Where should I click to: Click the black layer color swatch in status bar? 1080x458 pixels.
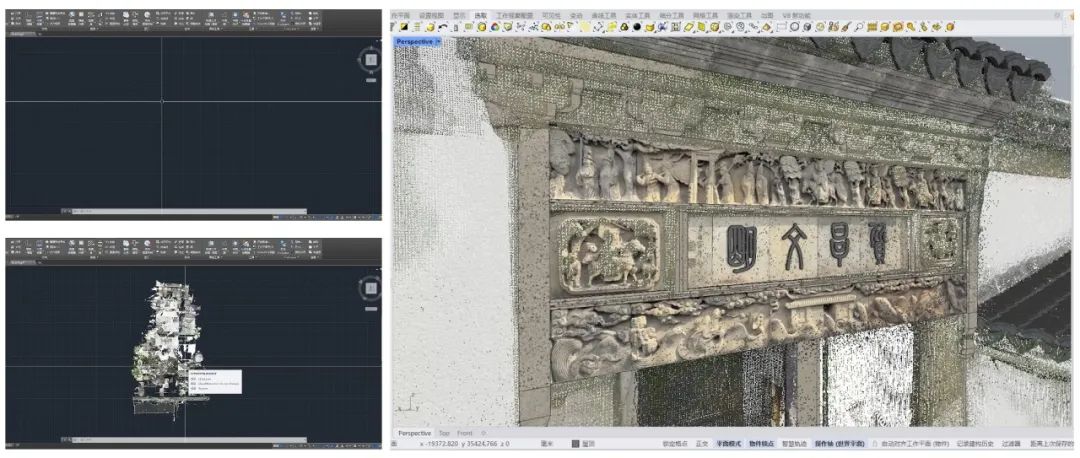574,443
